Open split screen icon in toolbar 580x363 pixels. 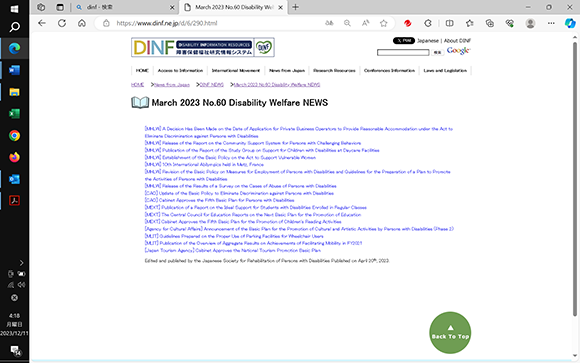(x=449, y=23)
